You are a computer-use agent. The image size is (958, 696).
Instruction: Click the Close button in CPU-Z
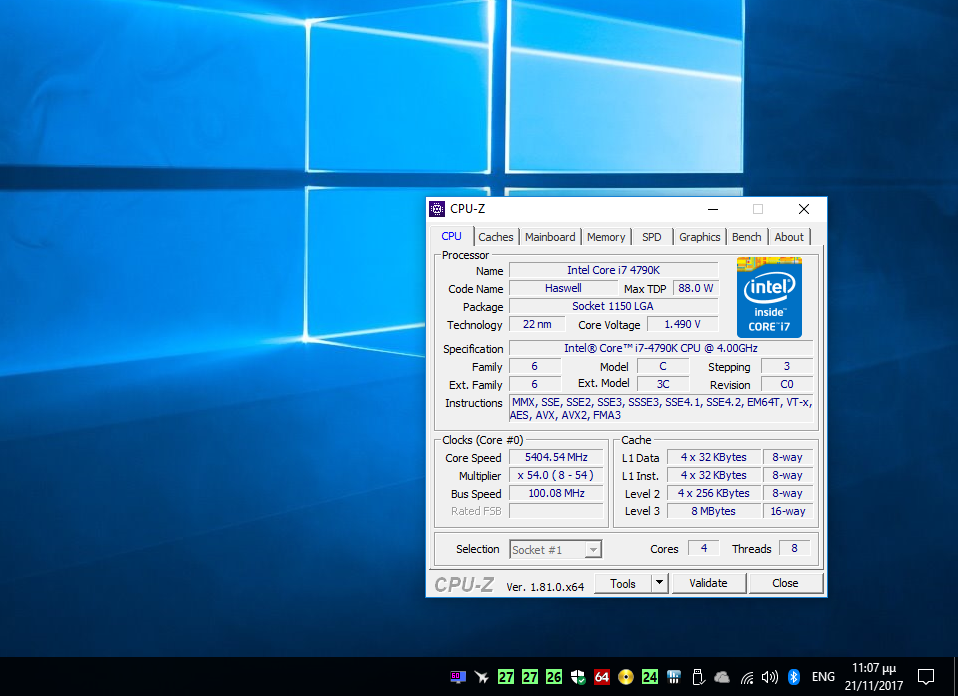pos(785,584)
